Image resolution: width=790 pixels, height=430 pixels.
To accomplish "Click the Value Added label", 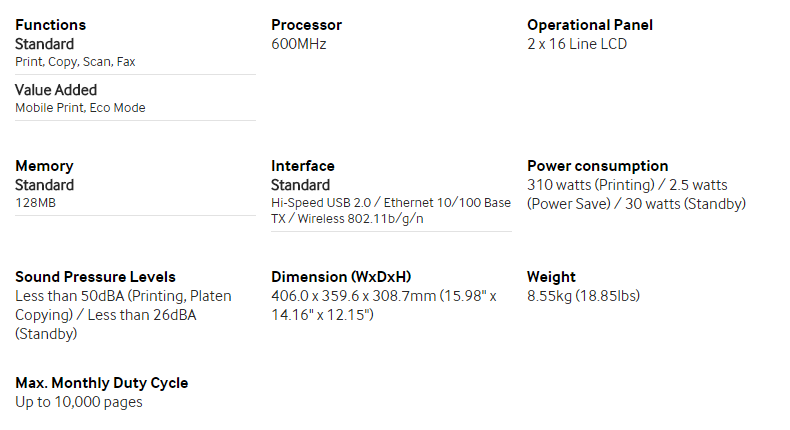I will point(56,90).
